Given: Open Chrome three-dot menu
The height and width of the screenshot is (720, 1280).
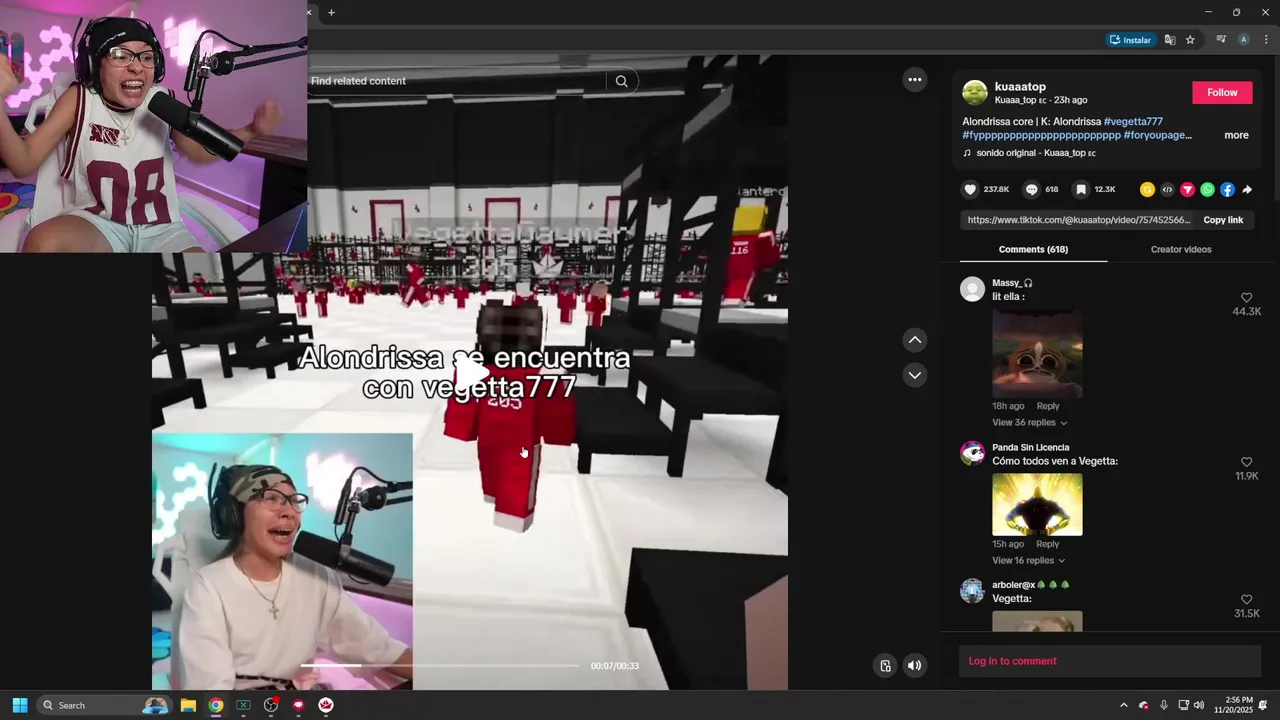Looking at the screenshot, I should point(1266,40).
